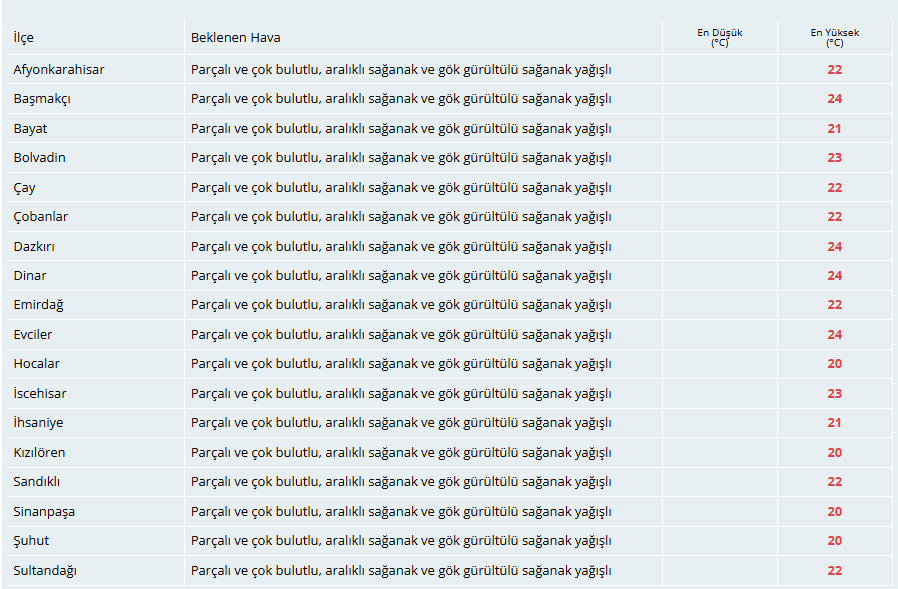Viewport: 898px width, 589px height.
Task: Click Sinanpaşa's weather forecast description
Action: point(401,512)
